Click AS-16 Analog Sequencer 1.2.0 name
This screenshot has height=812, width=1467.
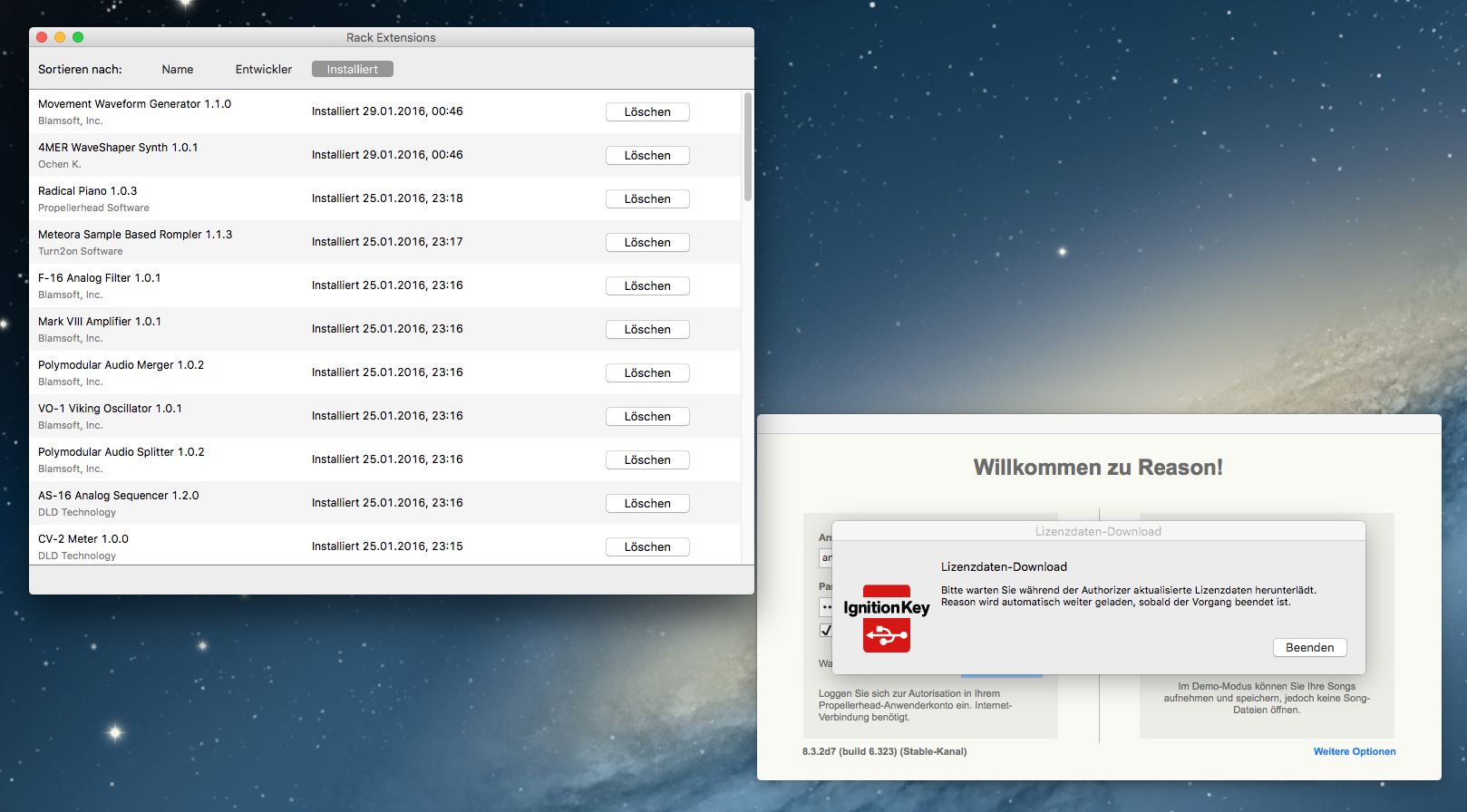pos(119,496)
